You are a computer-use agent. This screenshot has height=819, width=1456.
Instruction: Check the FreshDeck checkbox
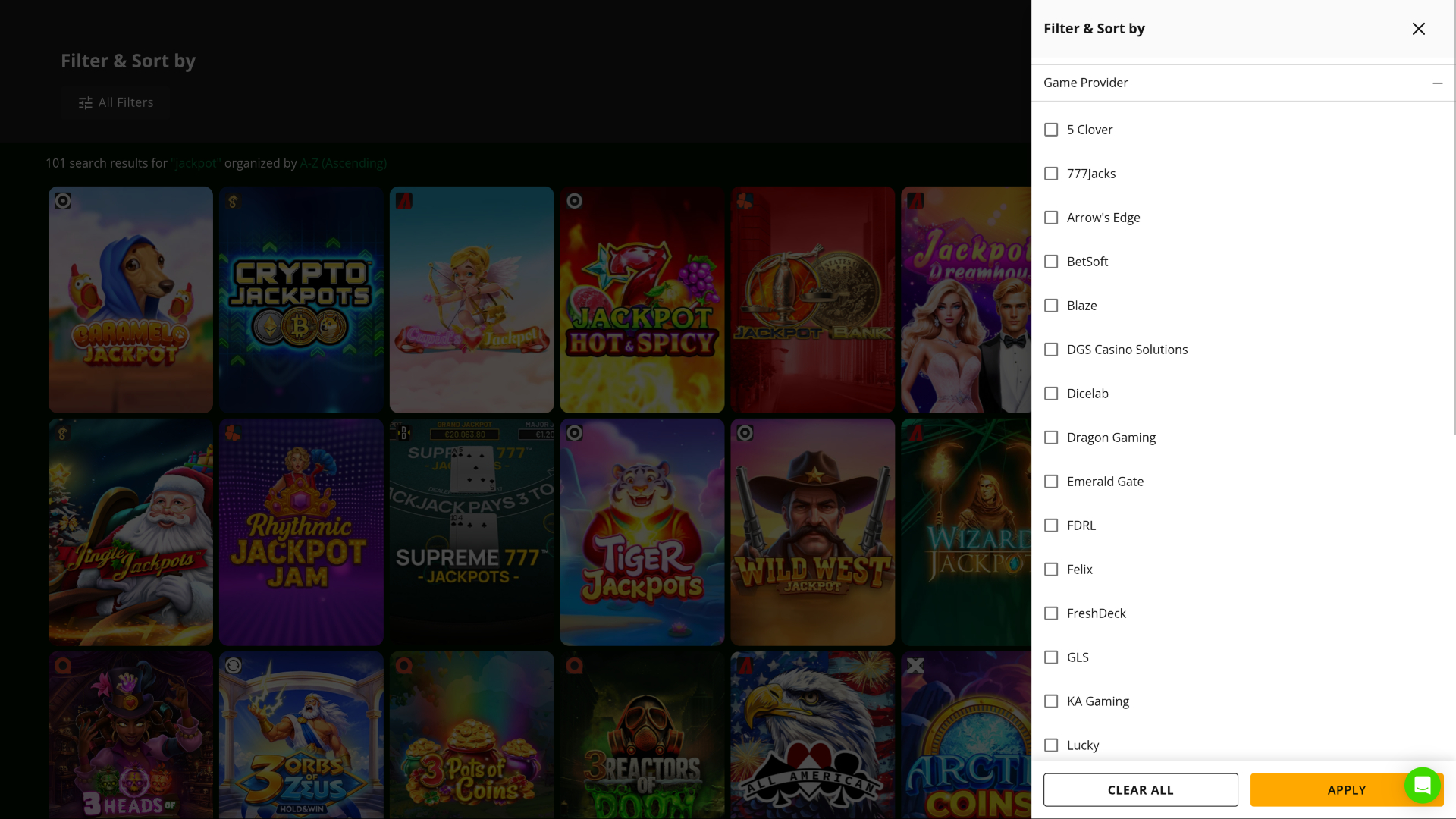(x=1051, y=613)
